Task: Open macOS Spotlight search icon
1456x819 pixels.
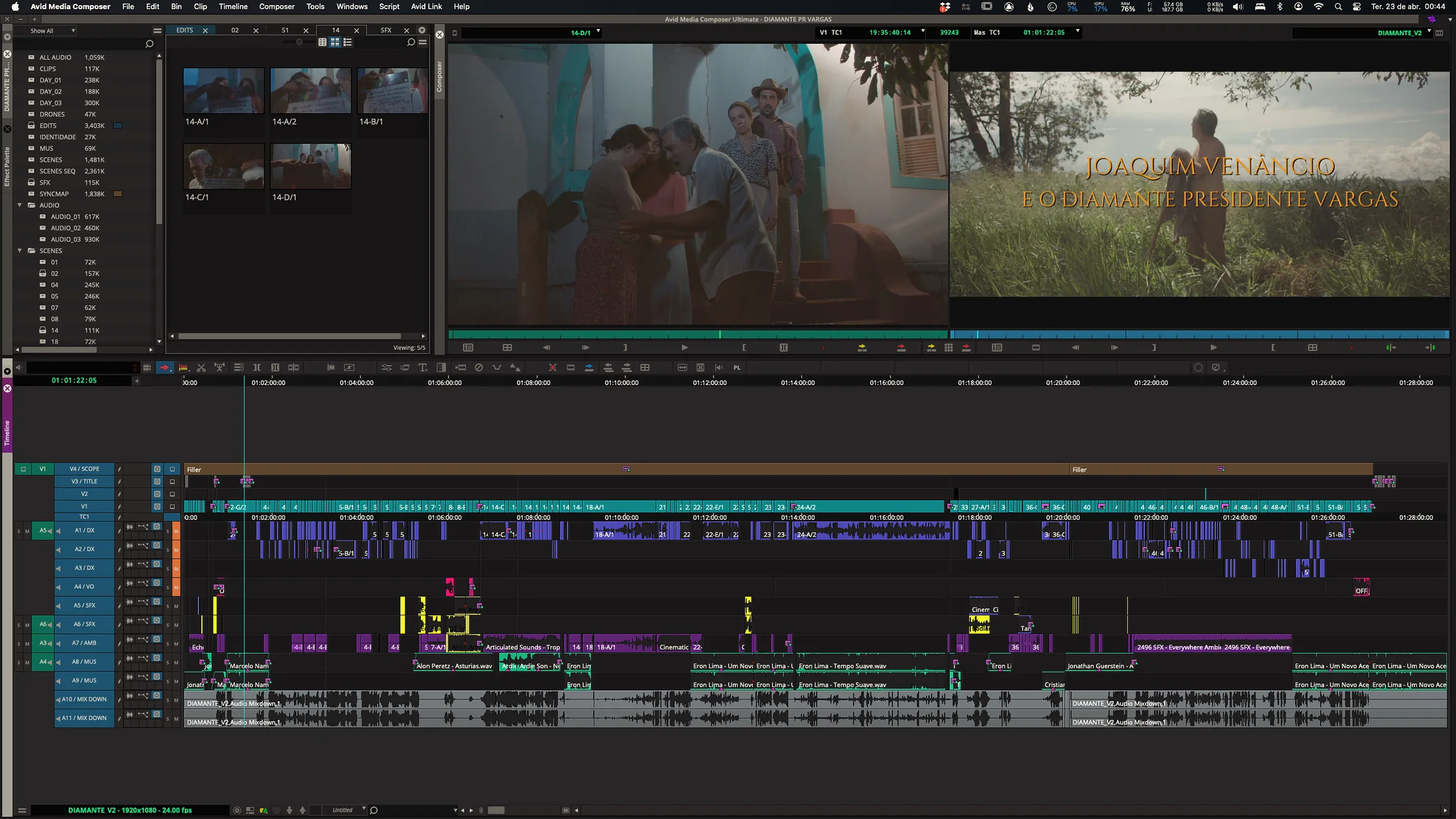Action: point(1338,7)
